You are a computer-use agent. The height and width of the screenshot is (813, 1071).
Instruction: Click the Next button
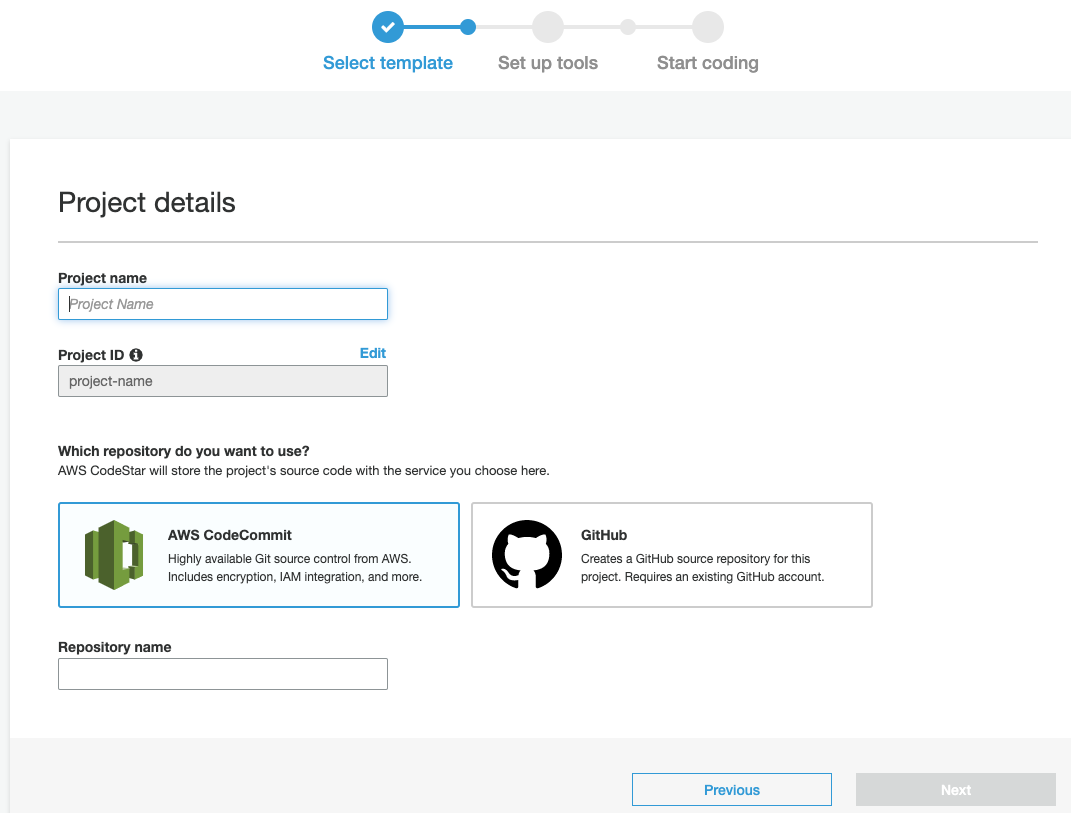coord(956,790)
